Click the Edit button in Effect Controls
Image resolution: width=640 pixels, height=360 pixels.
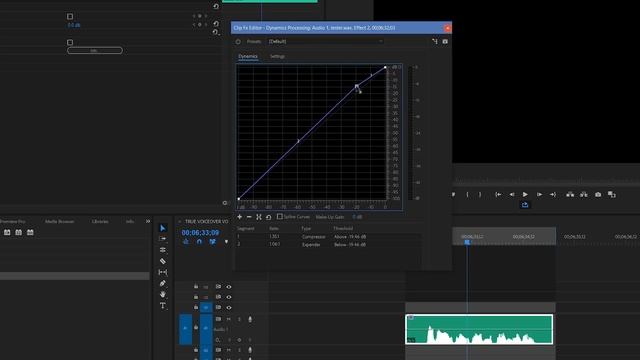pos(95,51)
